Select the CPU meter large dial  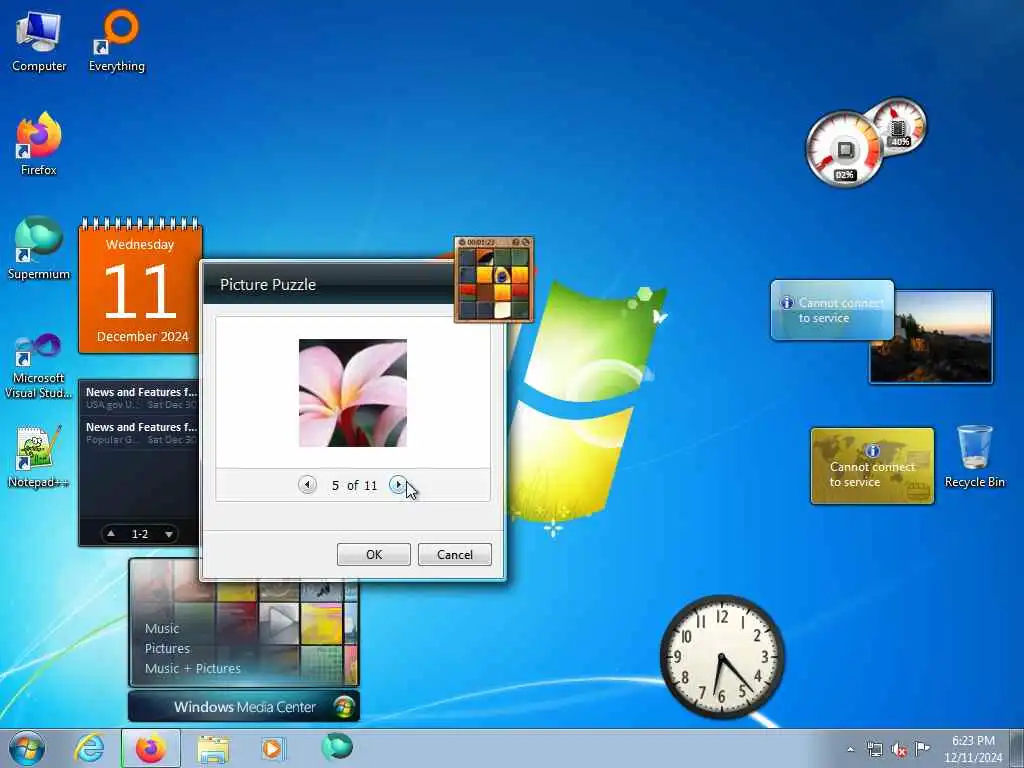843,149
